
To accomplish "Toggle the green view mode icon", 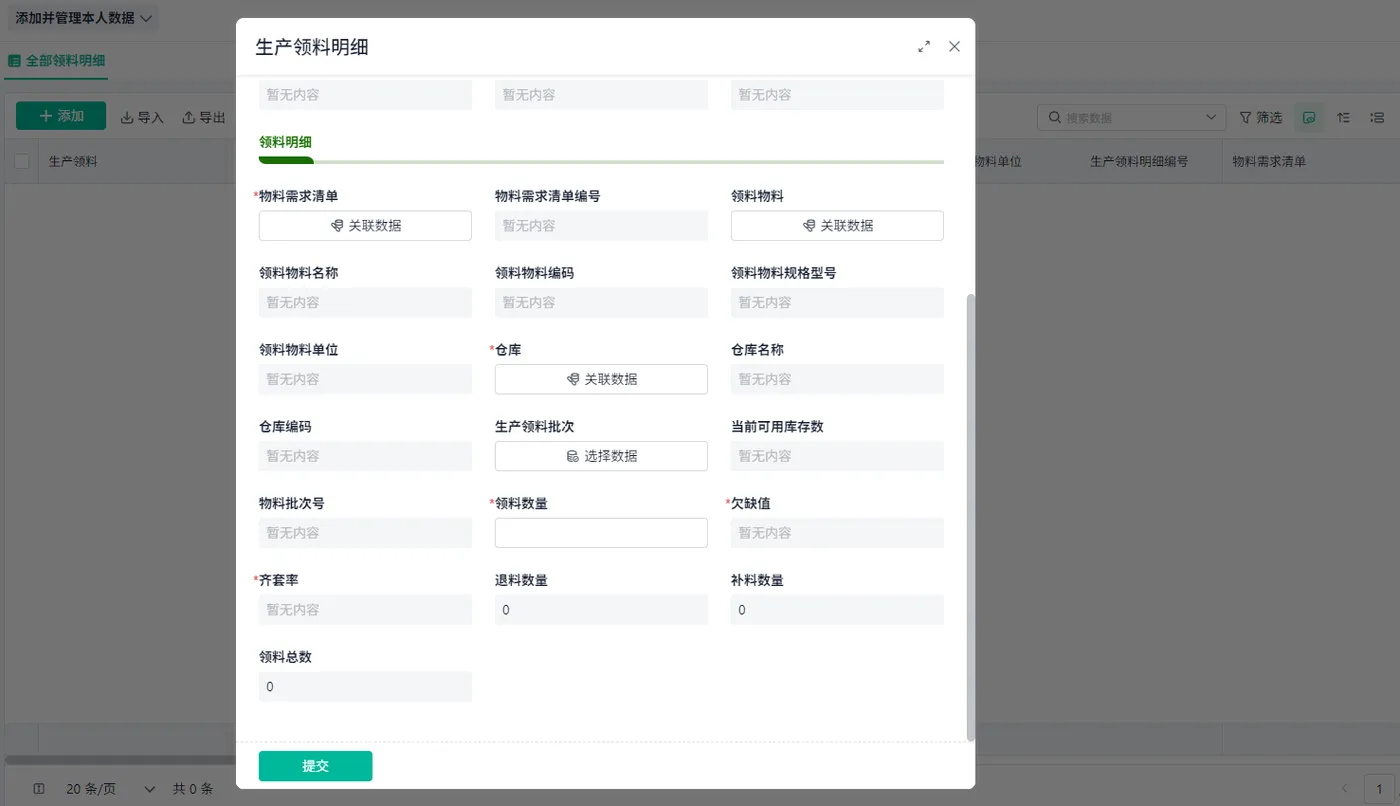I will click(x=1308, y=118).
